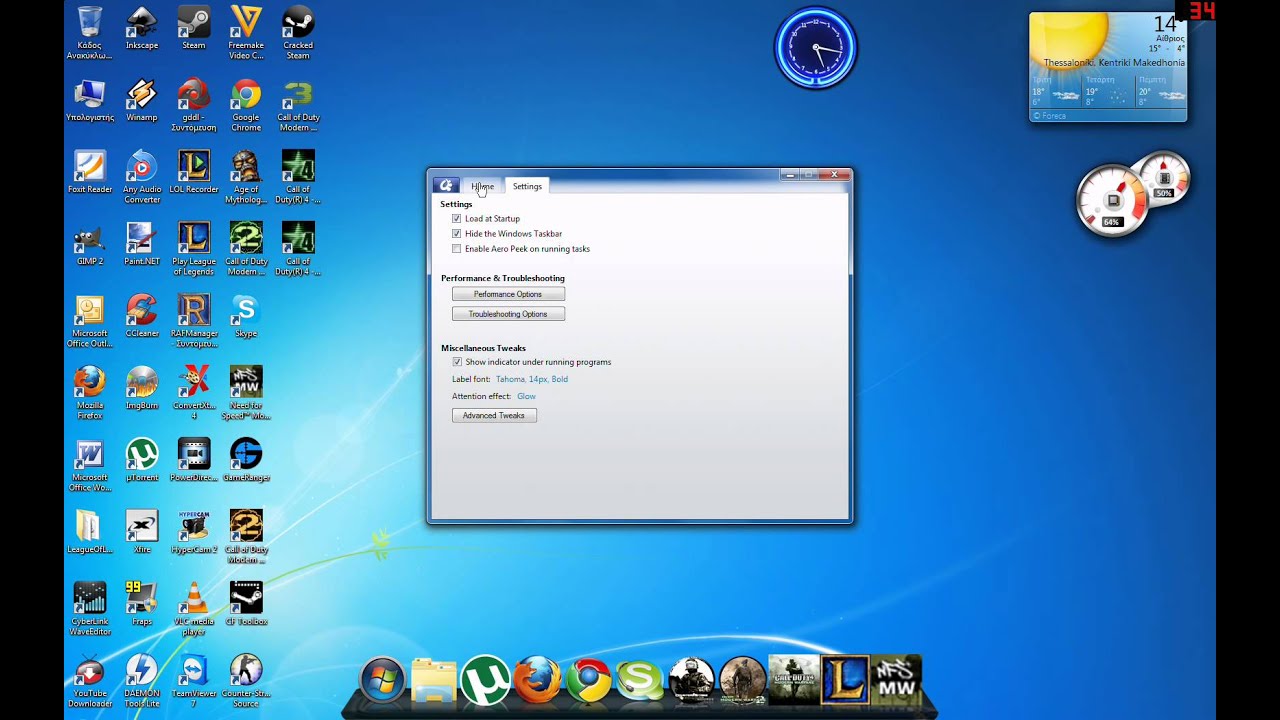This screenshot has width=1280, height=720.
Task: Click the application logo menu button
Action: [446, 186]
